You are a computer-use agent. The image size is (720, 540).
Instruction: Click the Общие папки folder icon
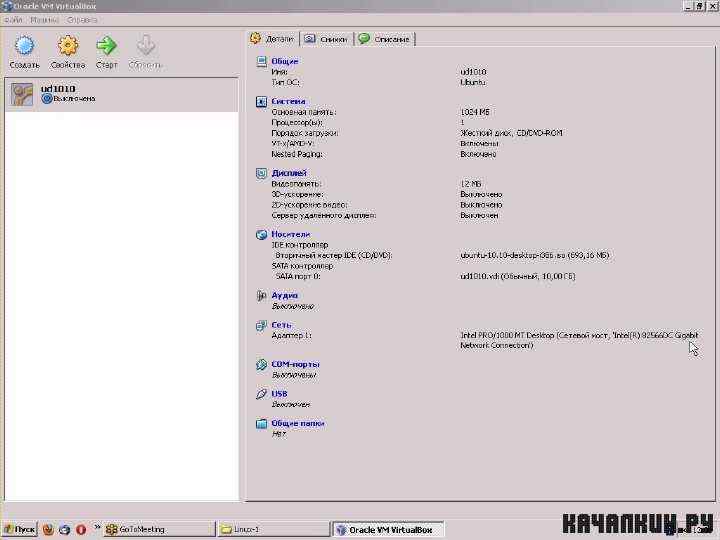(261, 423)
